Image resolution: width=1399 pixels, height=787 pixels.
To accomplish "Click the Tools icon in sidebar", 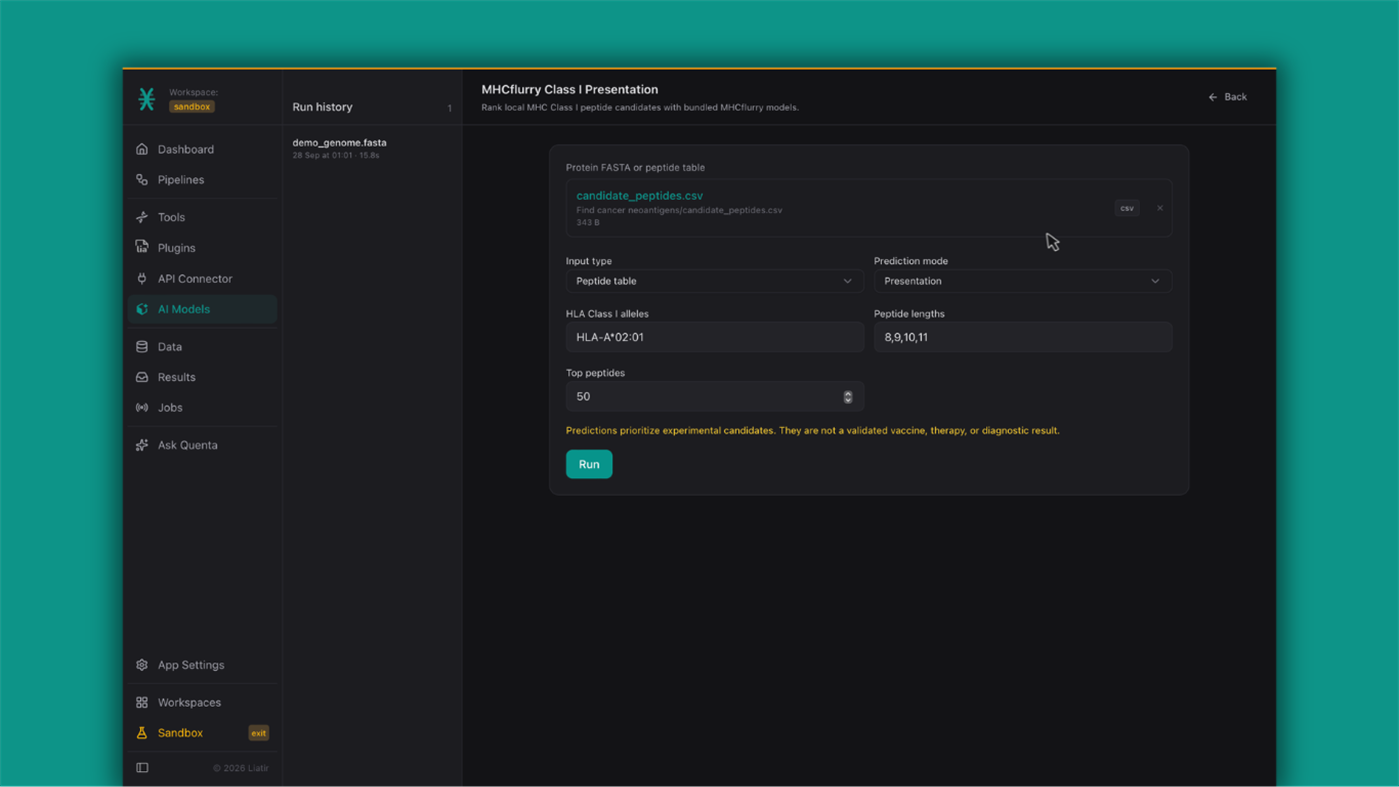I will coord(142,217).
